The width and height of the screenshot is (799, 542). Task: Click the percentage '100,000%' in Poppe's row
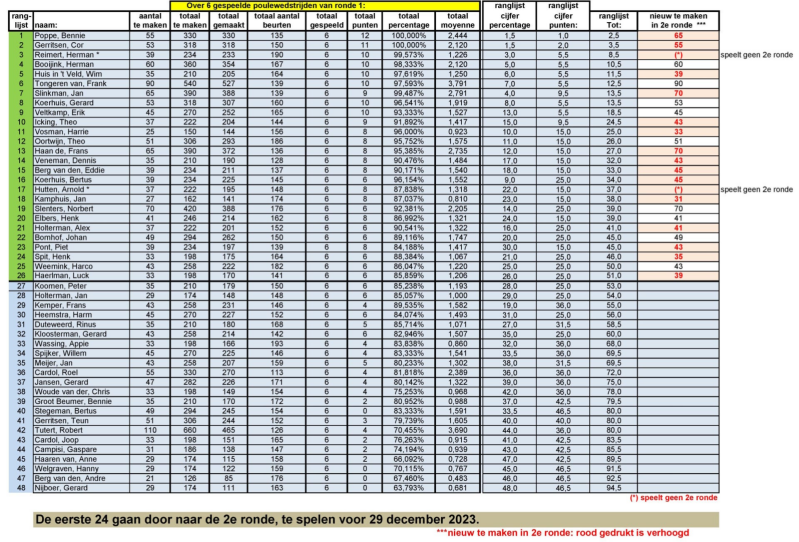(x=409, y=36)
